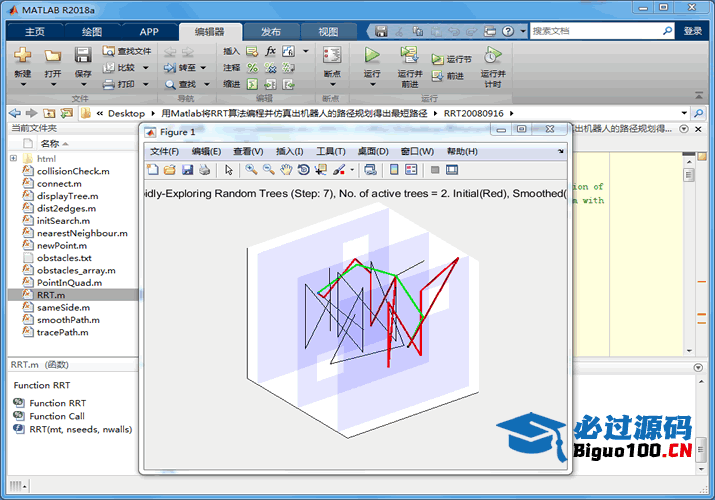
Task: Open Figure 1 插入(I) menu
Action: [x=290, y=151]
